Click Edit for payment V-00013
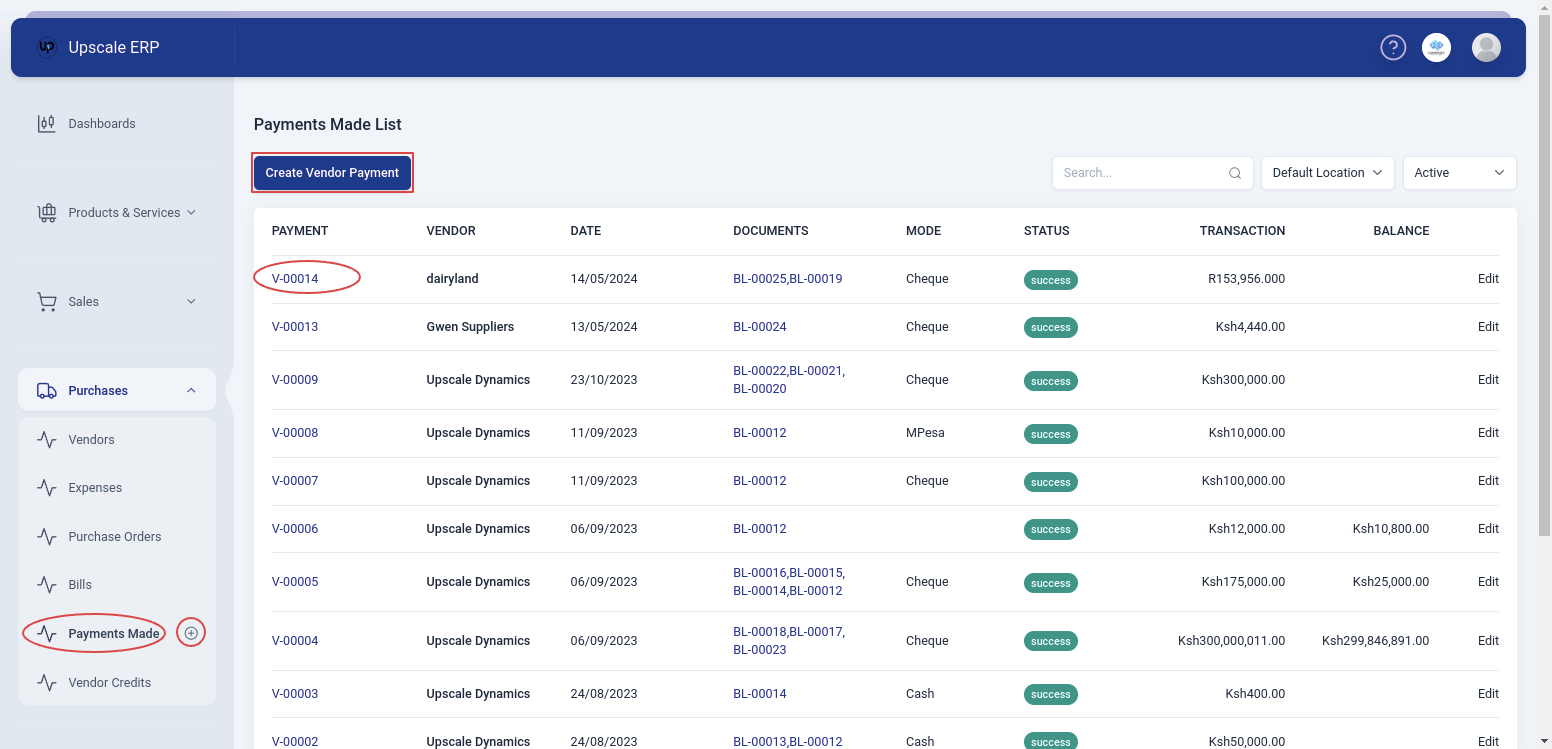Viewport: 1552px width, 749px height. [x=1487, y=327]
